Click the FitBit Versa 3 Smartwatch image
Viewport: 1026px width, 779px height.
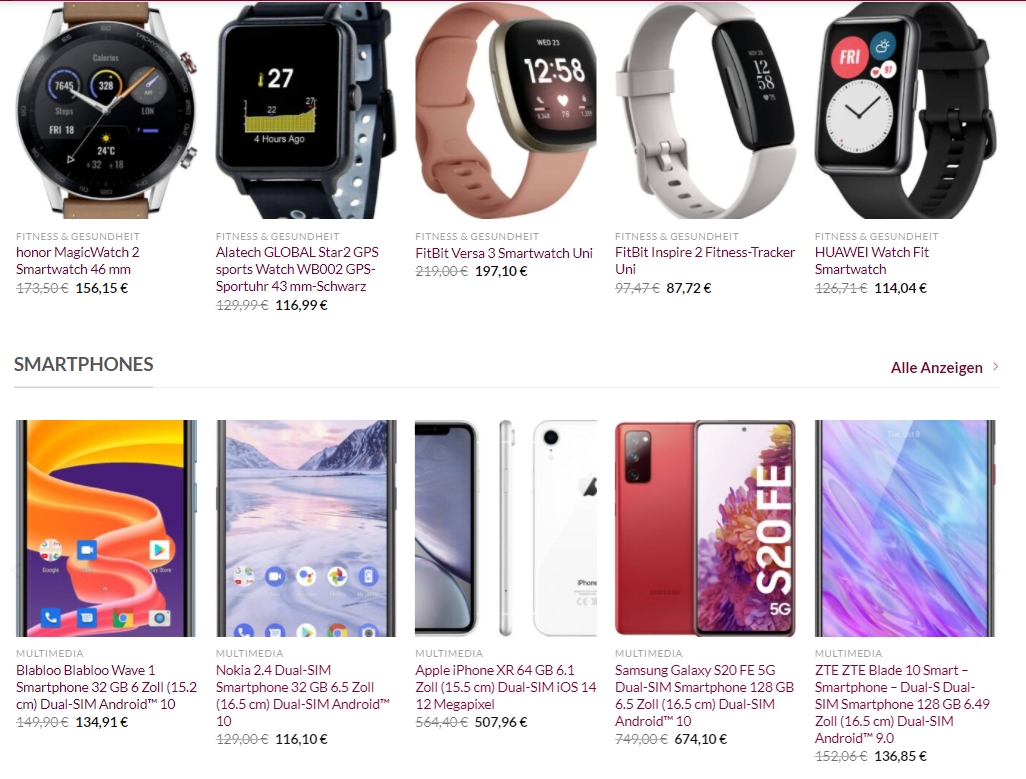(506, 110)
